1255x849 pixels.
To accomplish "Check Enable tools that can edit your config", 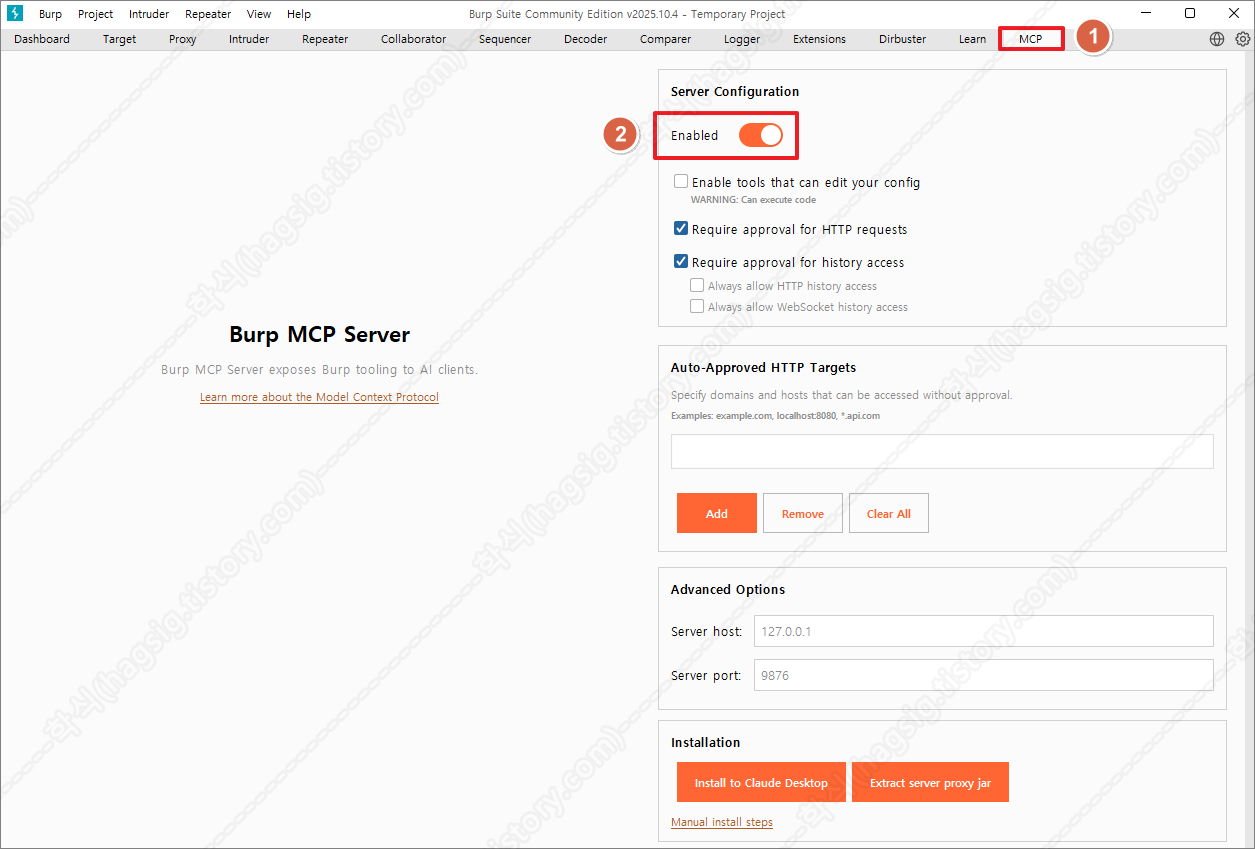I will pos(681,182).
